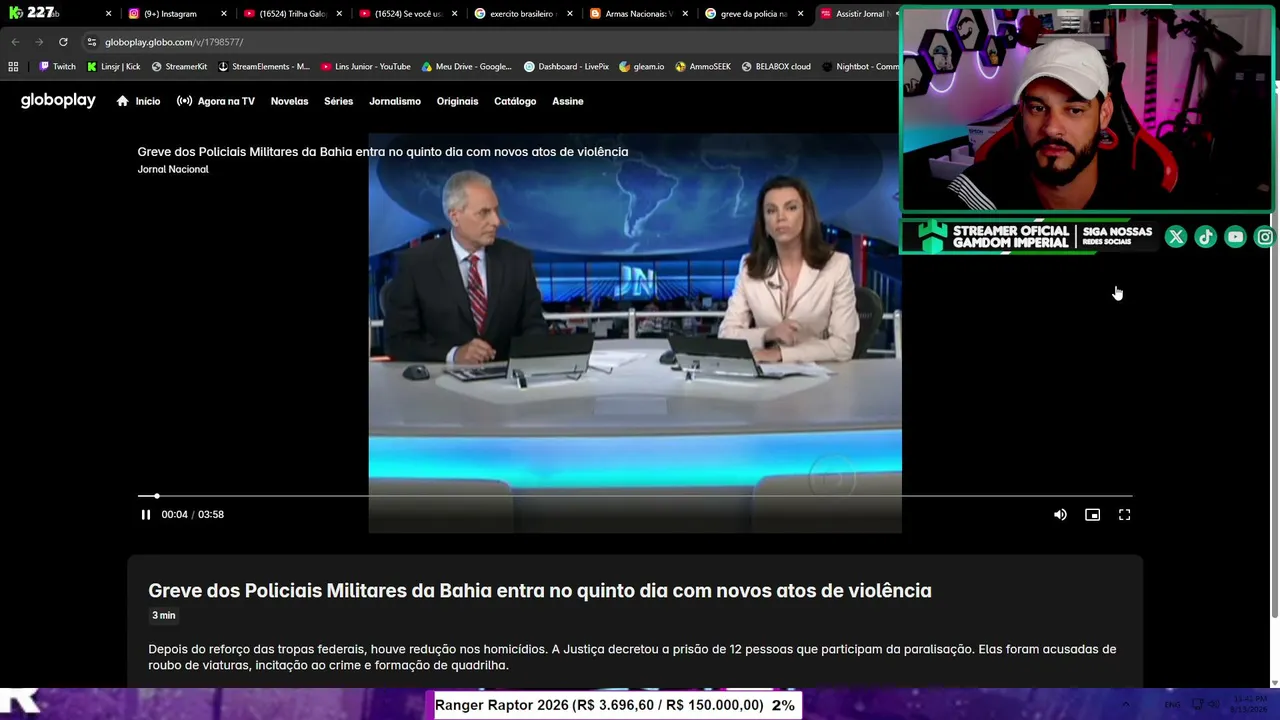The width and height of the screenshot is (1280, 720).
Task: Open the gleam.io bookmark
Action: (642, 67)
